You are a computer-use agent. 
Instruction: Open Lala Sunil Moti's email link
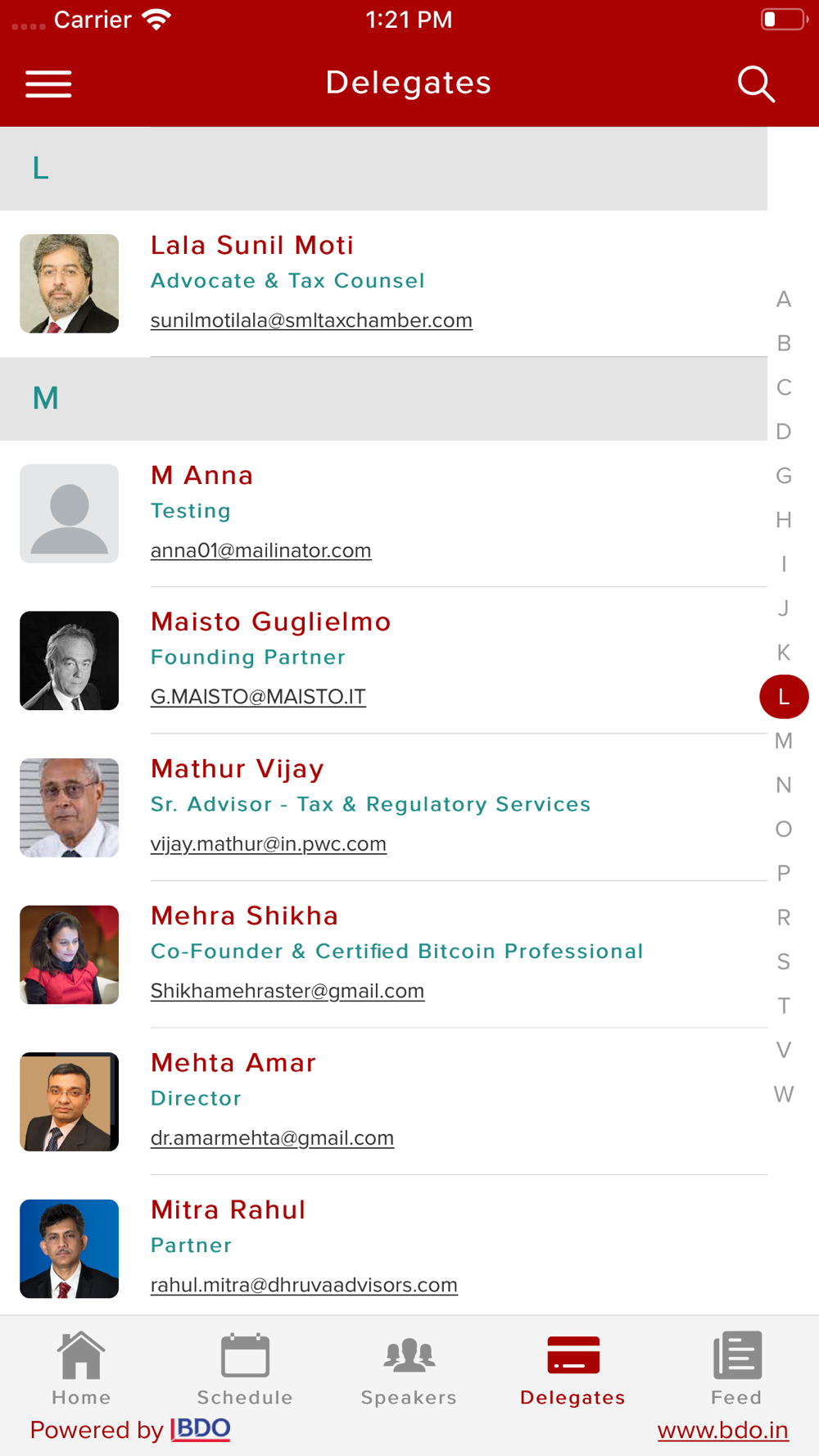(311, 320)
